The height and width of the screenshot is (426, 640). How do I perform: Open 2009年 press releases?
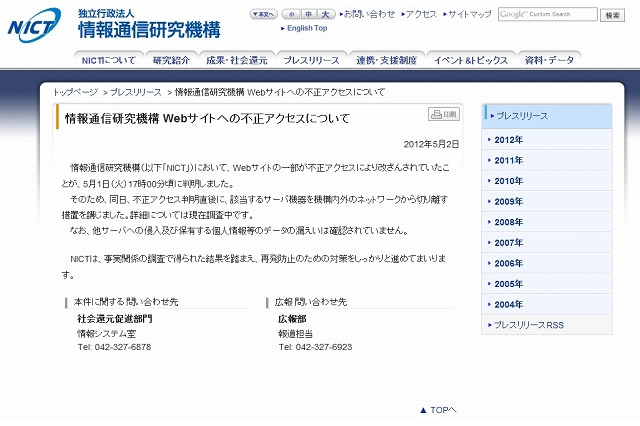(x=547, y=202)
